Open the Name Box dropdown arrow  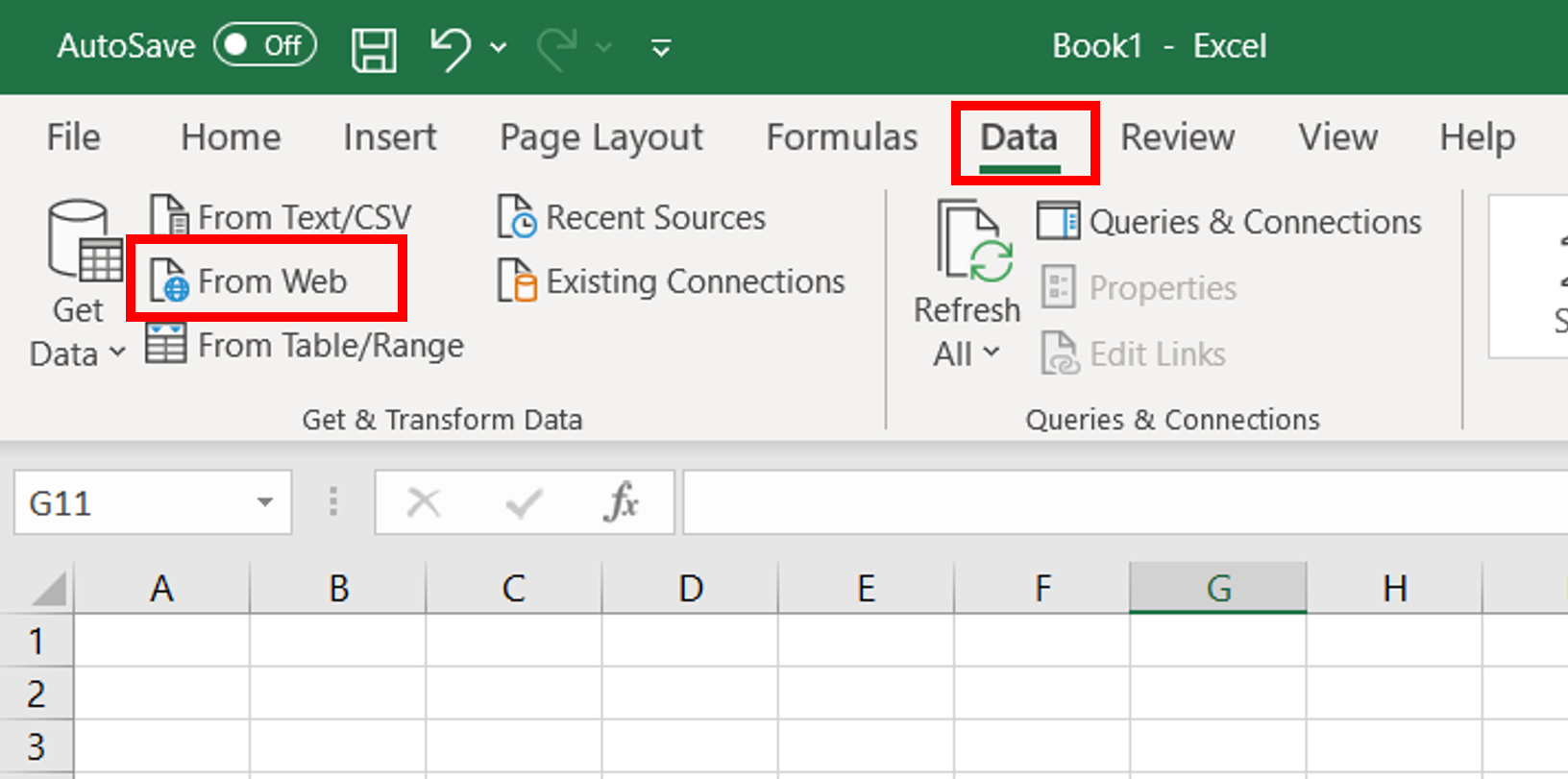tap(265, 502)
